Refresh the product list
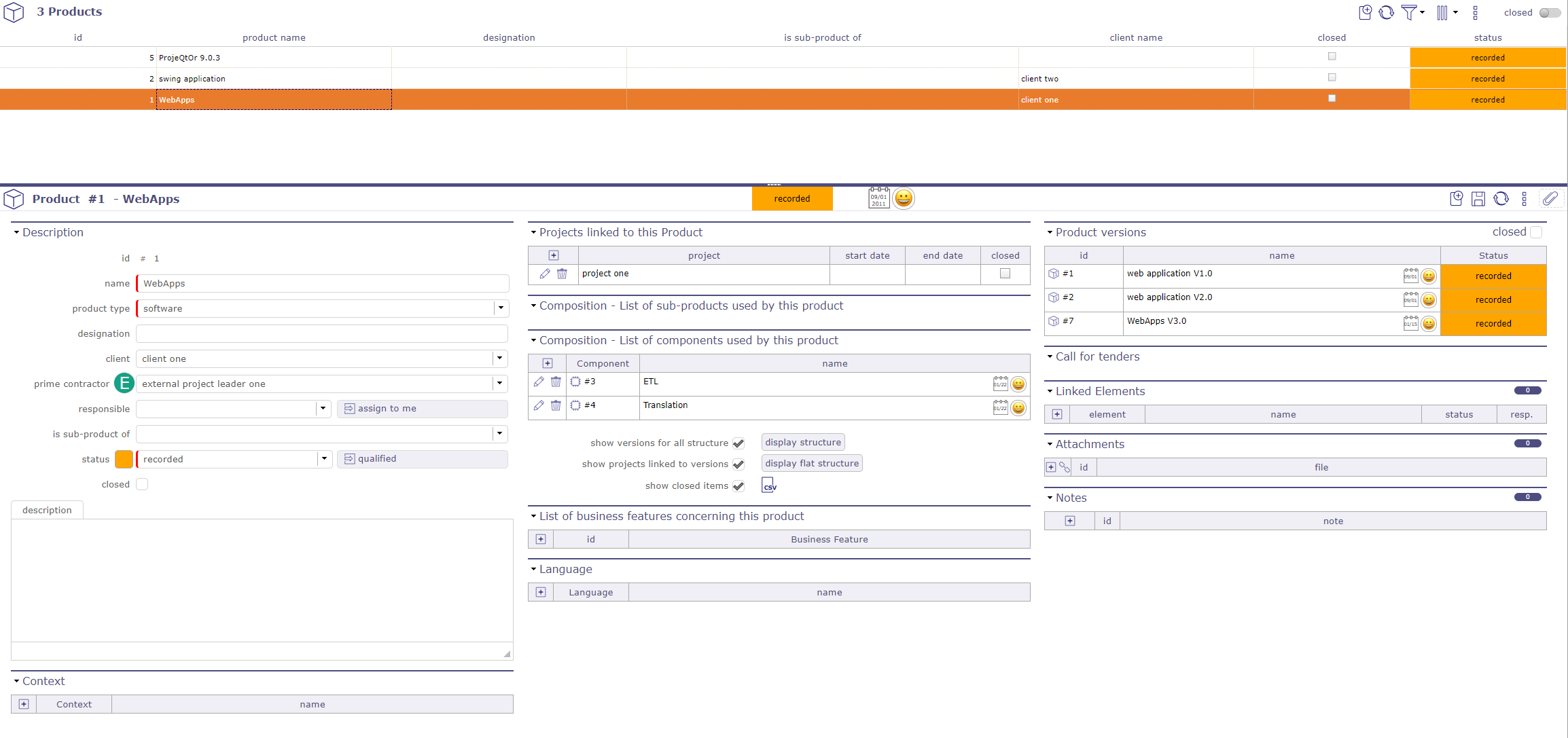Image resolution: width=1568 pixels, height=738 pixels. (1387, 12)
